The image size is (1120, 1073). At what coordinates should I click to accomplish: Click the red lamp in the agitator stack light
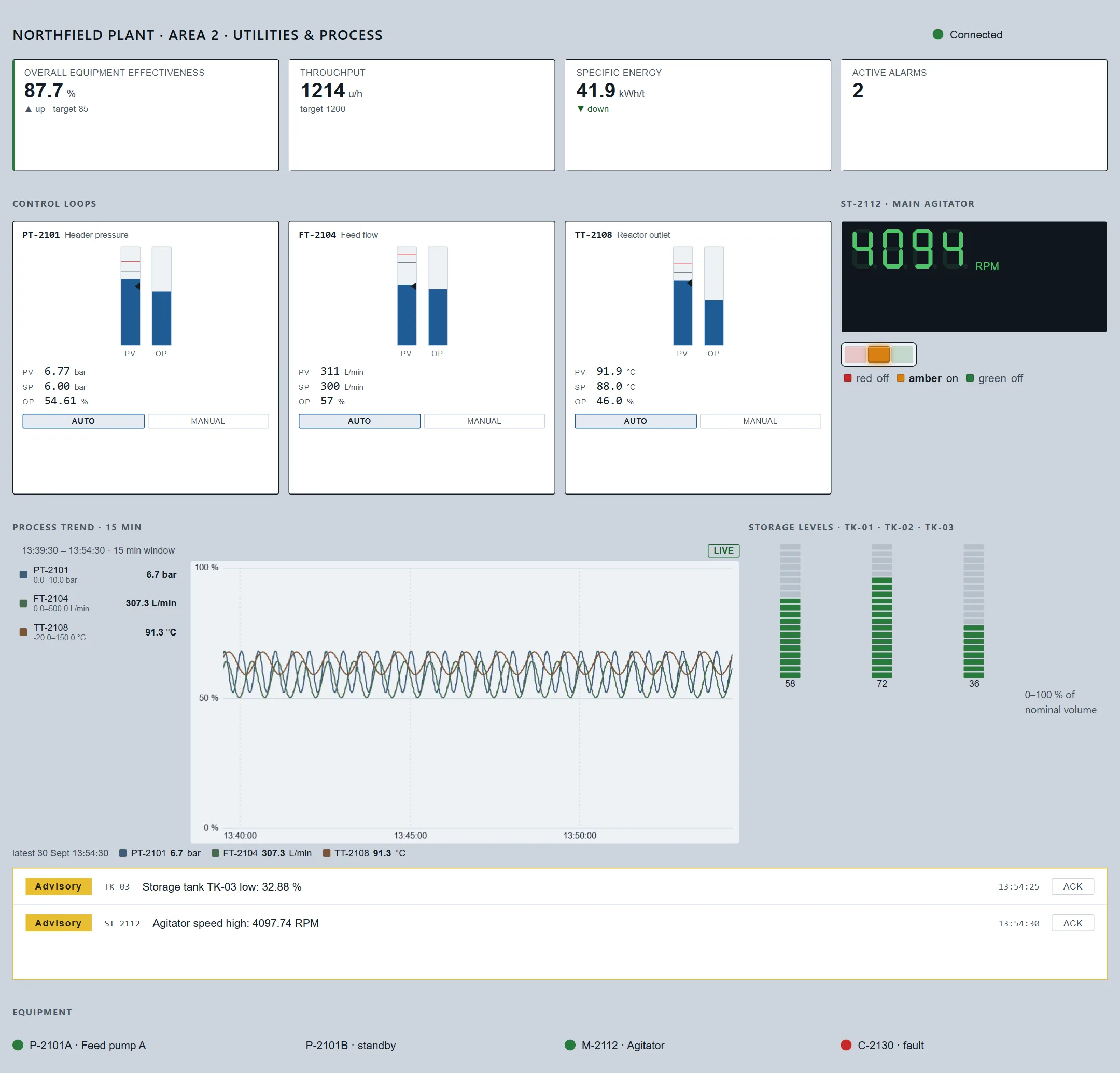(856, 354)
